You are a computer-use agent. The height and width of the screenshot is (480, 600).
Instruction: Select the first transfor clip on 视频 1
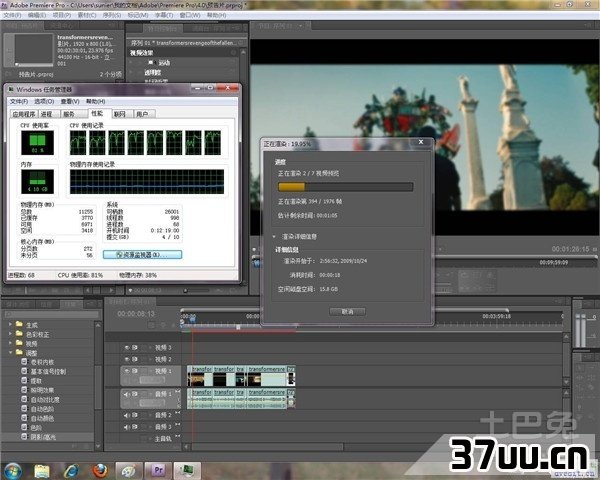click(200, 376)
